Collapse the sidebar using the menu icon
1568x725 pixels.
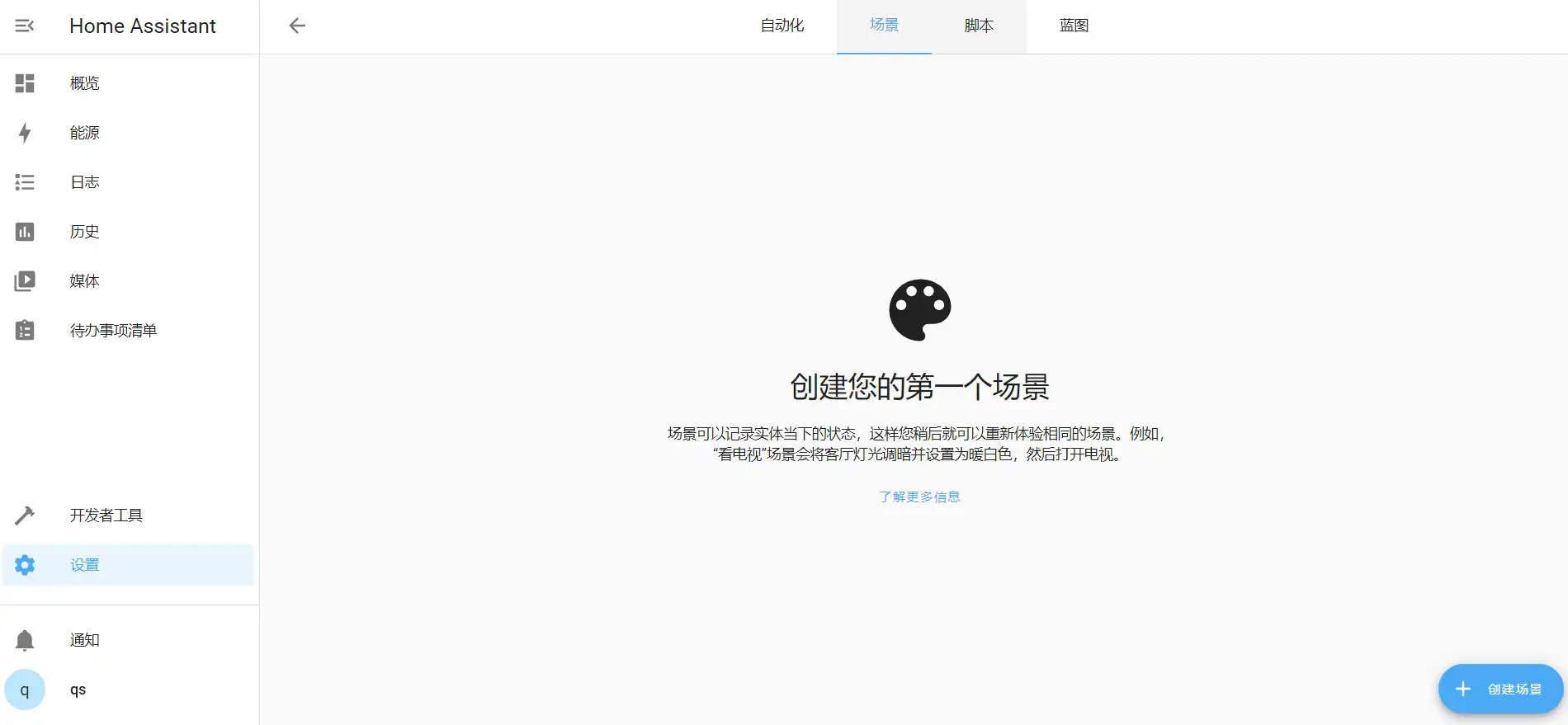pos(25,26)
